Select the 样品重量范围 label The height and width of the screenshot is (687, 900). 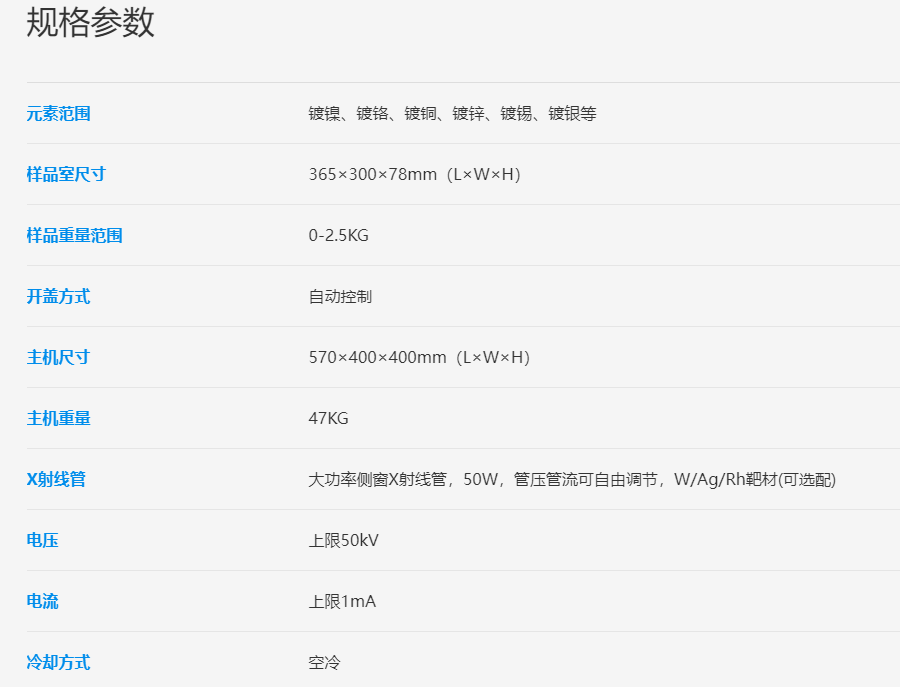tap(74, 236)
